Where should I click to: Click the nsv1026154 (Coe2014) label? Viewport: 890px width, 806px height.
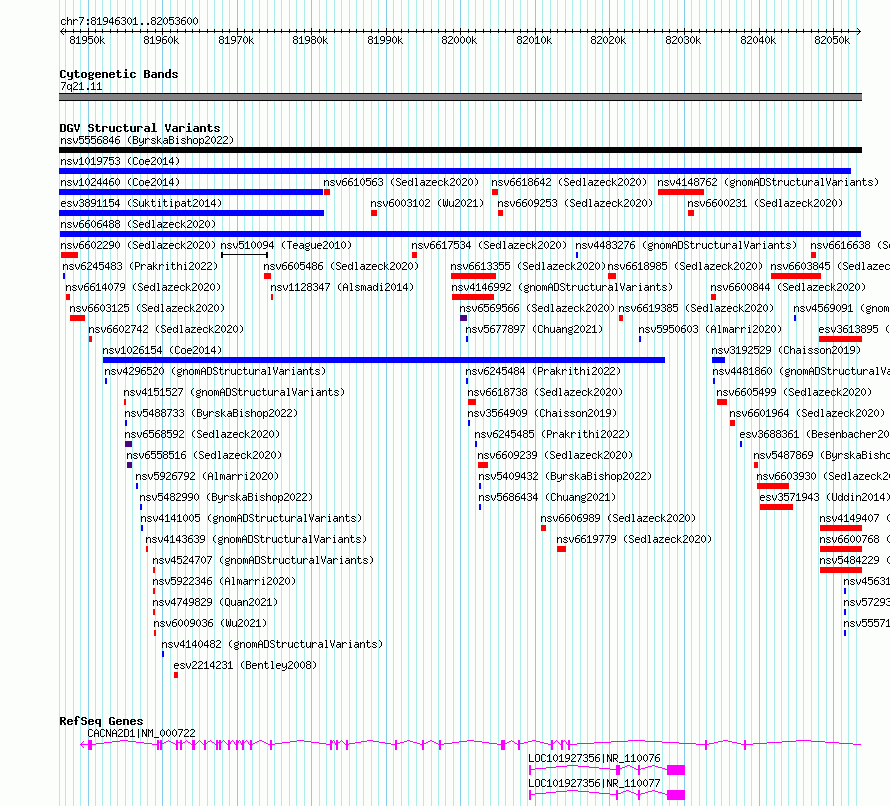[162, 350]
